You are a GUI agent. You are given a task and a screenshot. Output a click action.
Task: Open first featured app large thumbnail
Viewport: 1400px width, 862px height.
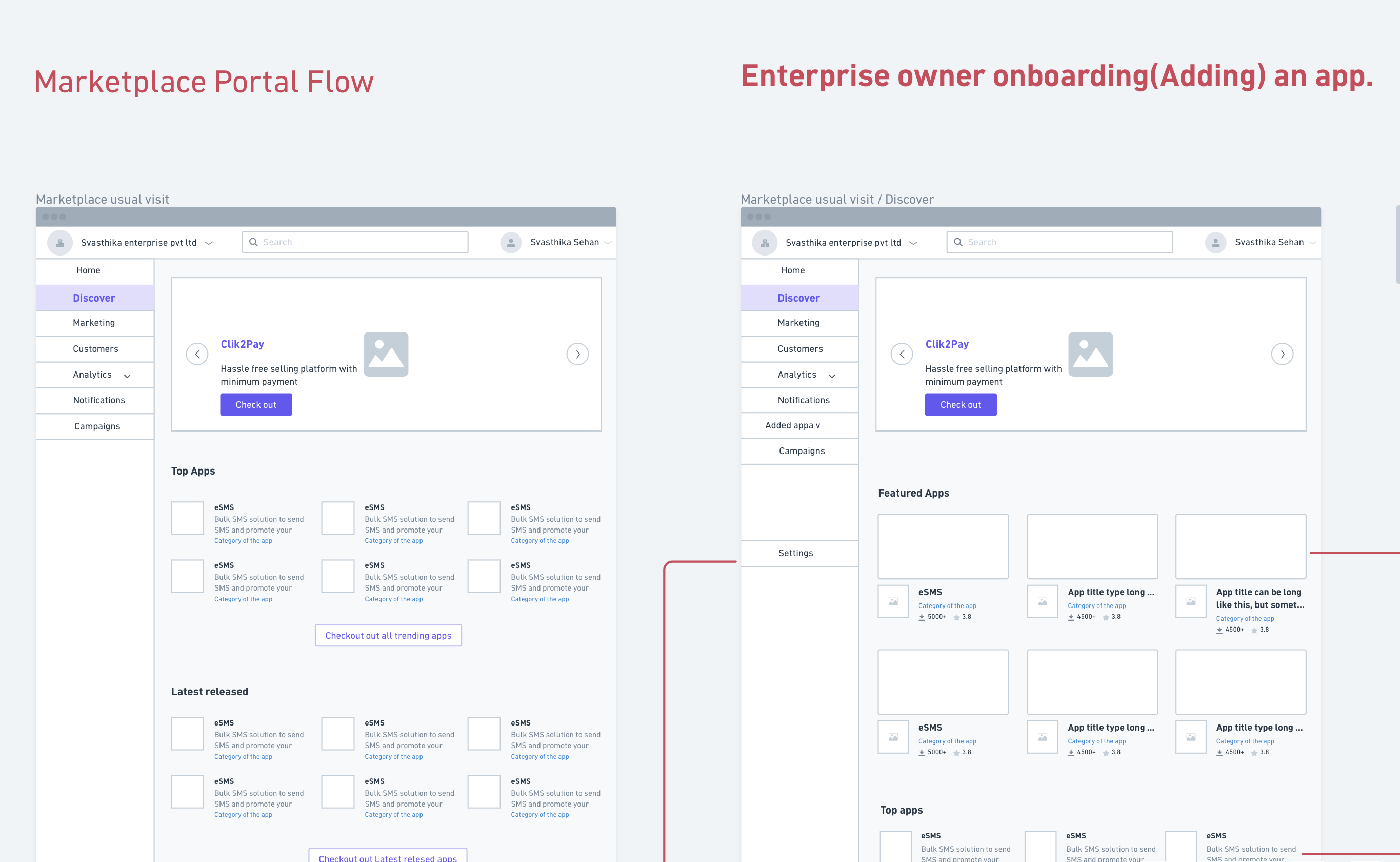[943, 547]
